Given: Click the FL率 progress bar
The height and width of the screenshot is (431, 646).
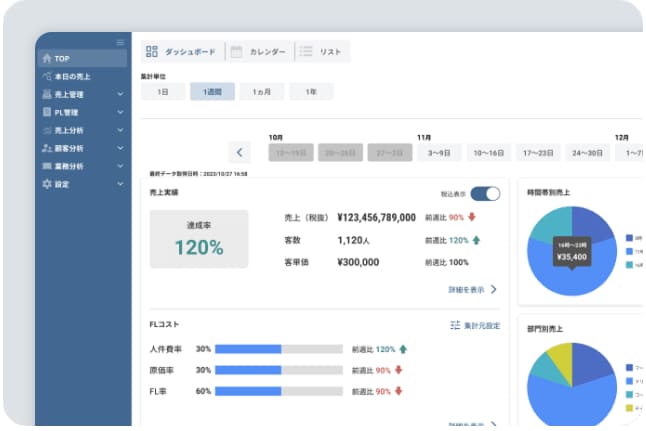Looking at the screenshot, I should pyautogui.click(x=279, y=391).
